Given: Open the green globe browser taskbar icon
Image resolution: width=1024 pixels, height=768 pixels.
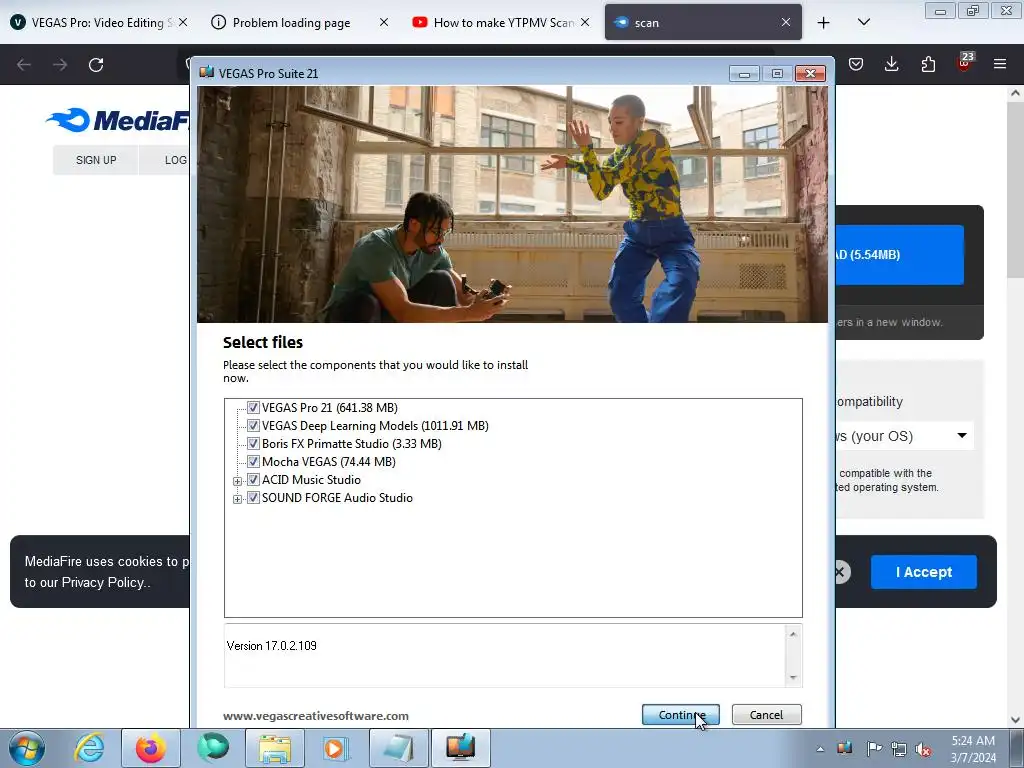Looking at the screenshot, I should pyautogui.click(x=213, y=748).
